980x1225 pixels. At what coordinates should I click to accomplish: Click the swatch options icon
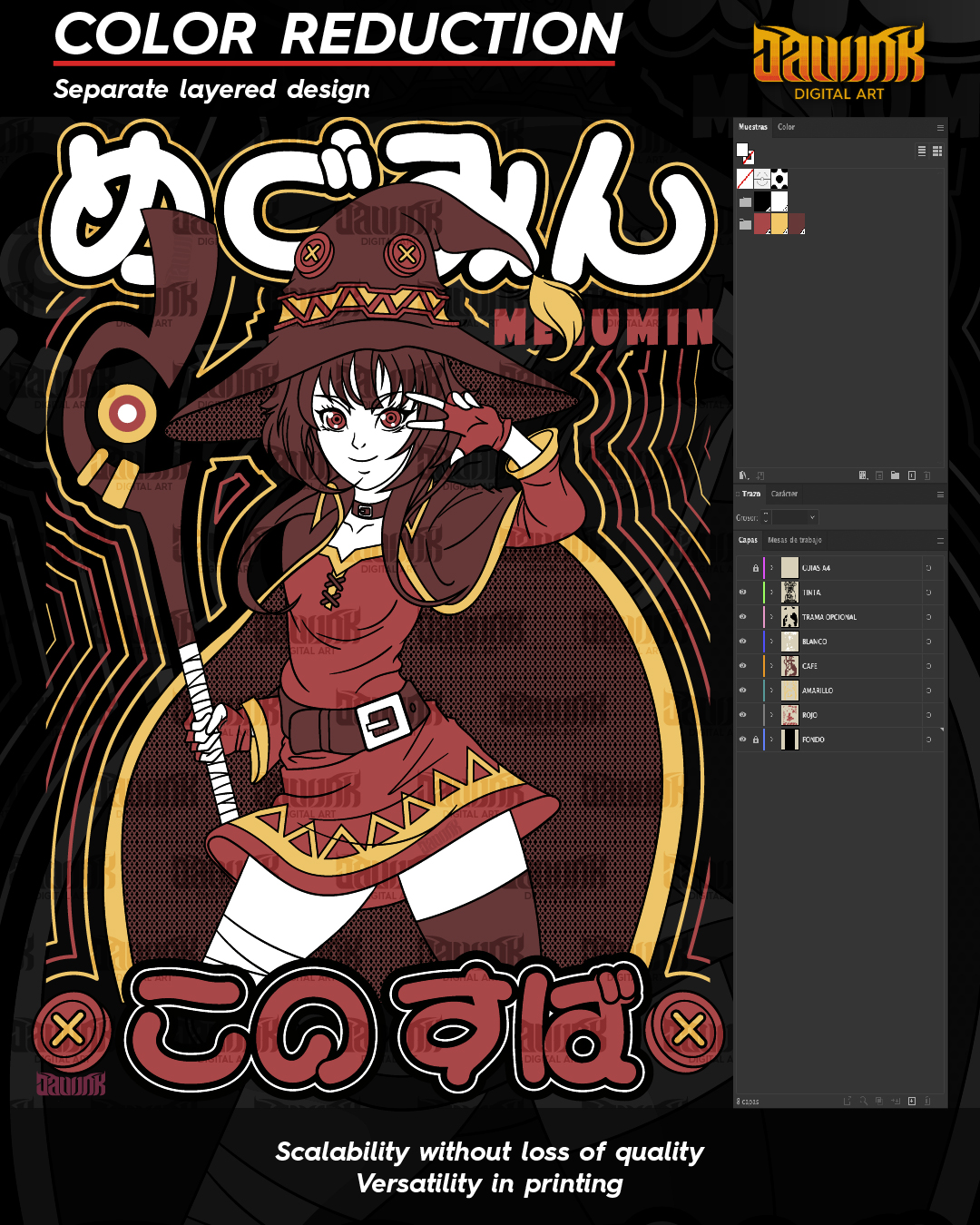(879, 475)
